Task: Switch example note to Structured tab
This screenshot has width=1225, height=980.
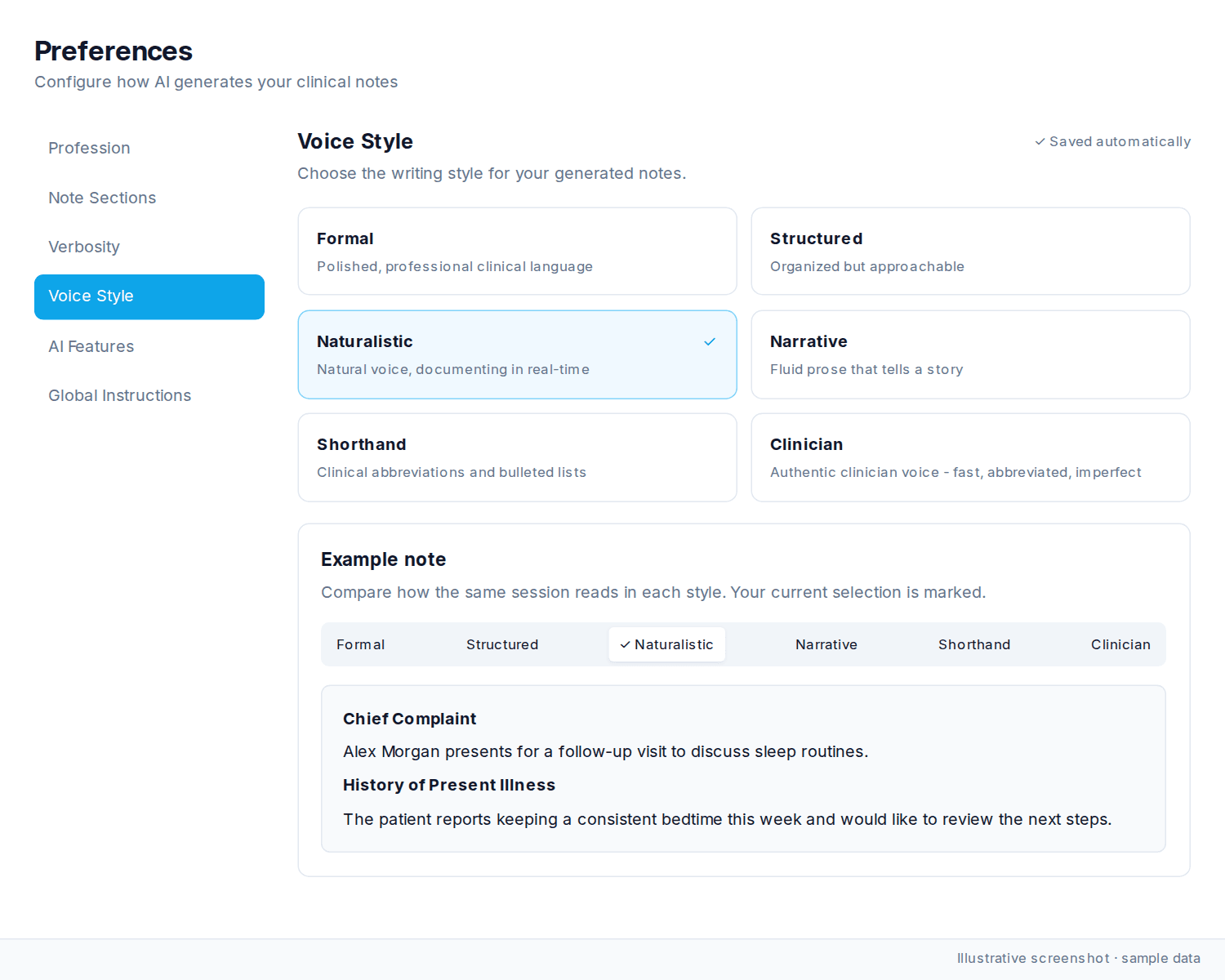Action: tap(502, 644)
